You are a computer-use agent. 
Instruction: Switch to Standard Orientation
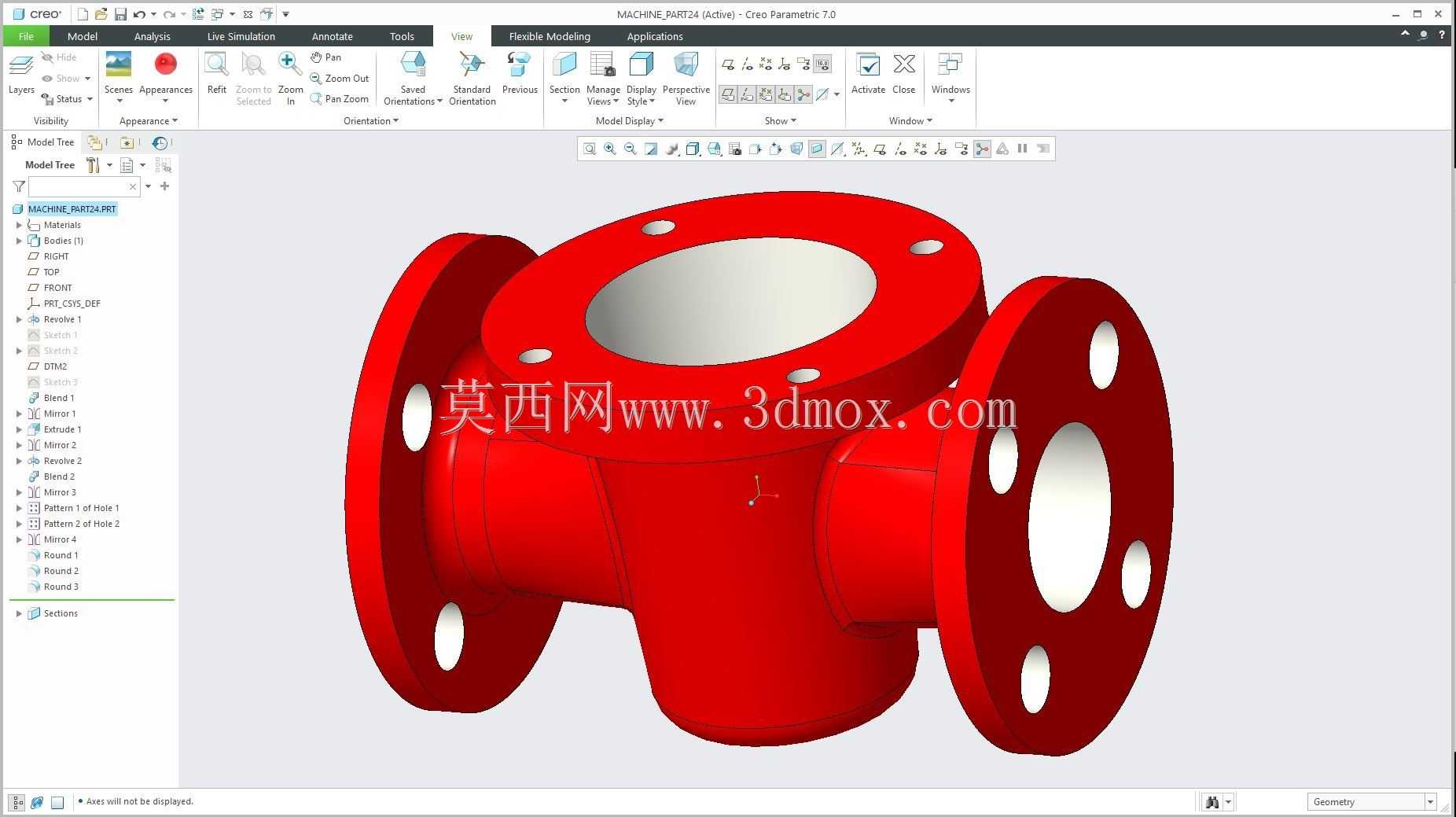click(472, 78)
